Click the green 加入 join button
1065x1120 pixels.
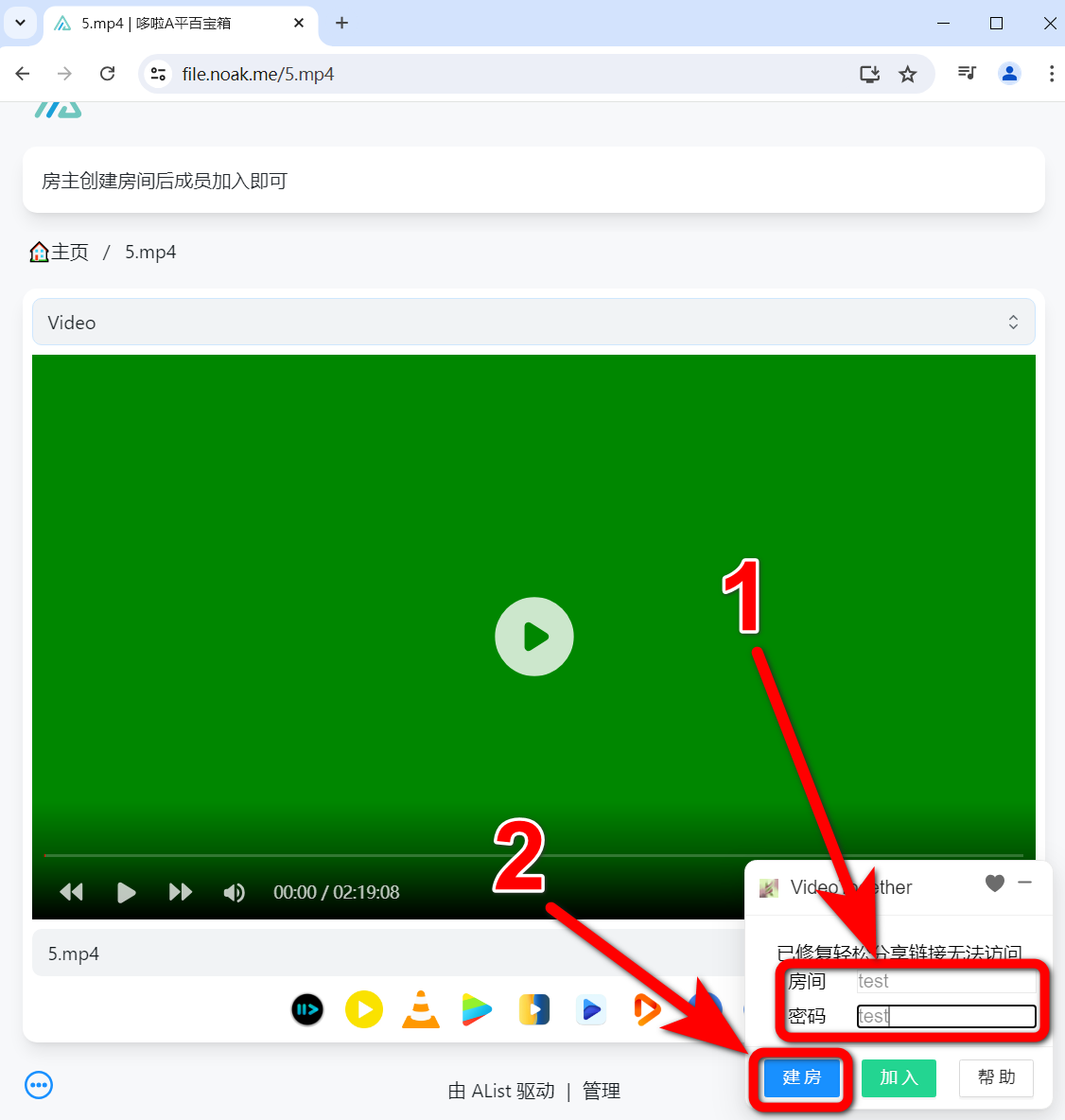[x=899, y=1077]
